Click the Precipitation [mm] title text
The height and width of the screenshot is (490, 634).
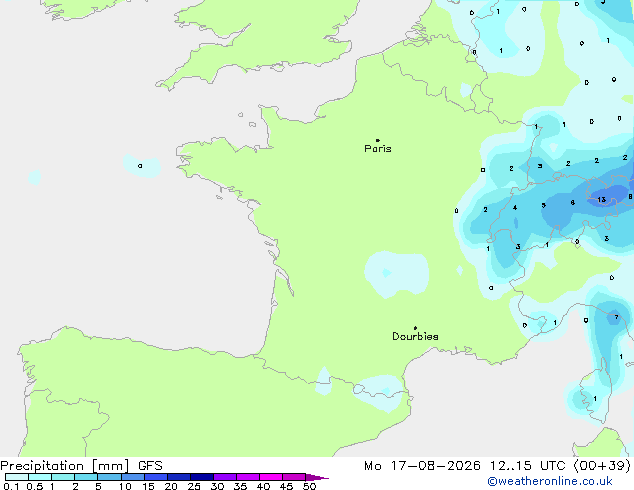(65, 466)
